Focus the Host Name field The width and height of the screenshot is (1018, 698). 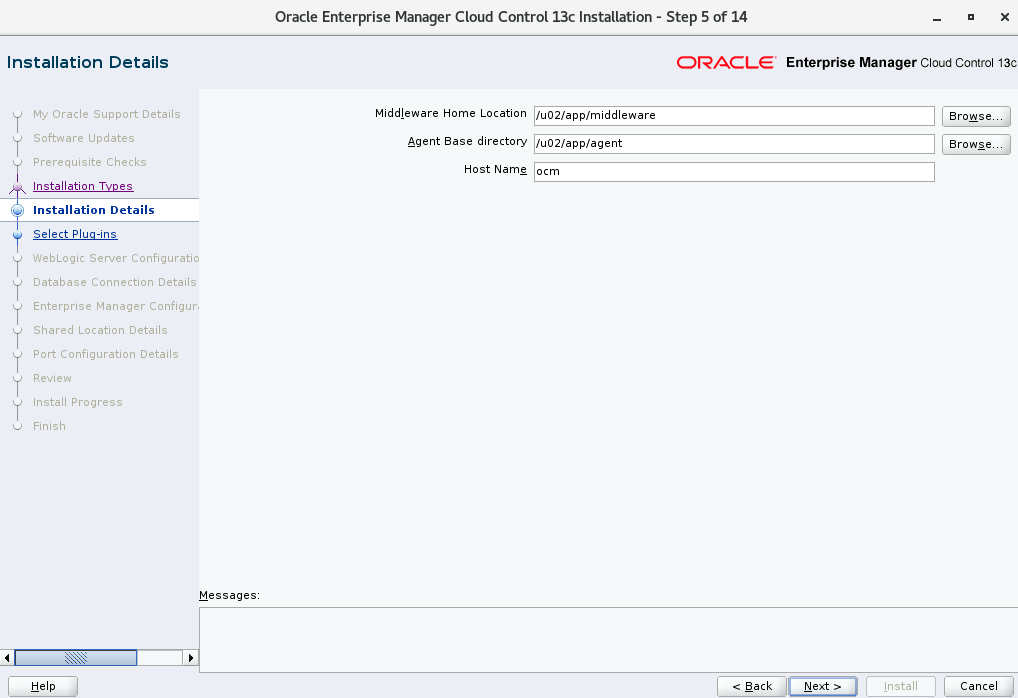734,171
